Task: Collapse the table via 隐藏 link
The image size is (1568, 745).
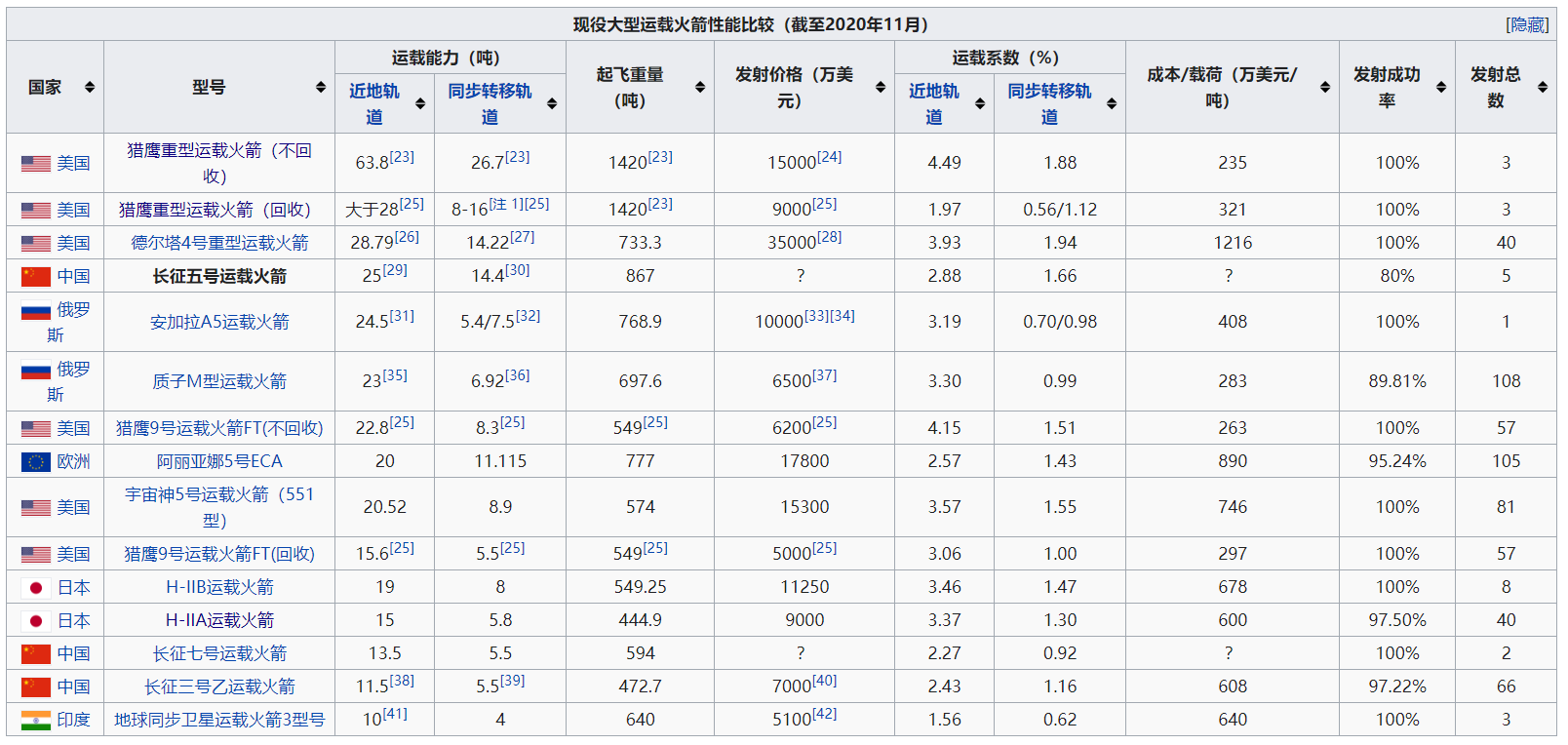Action: pos(1527,24)
